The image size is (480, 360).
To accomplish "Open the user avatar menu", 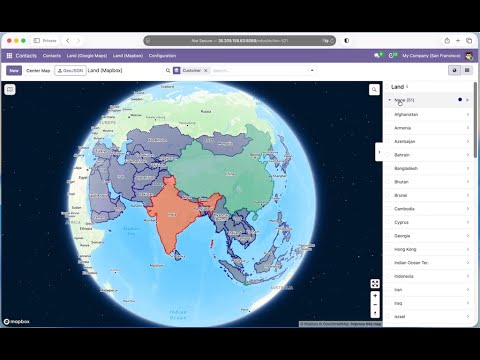I will (x=469, y=56).
